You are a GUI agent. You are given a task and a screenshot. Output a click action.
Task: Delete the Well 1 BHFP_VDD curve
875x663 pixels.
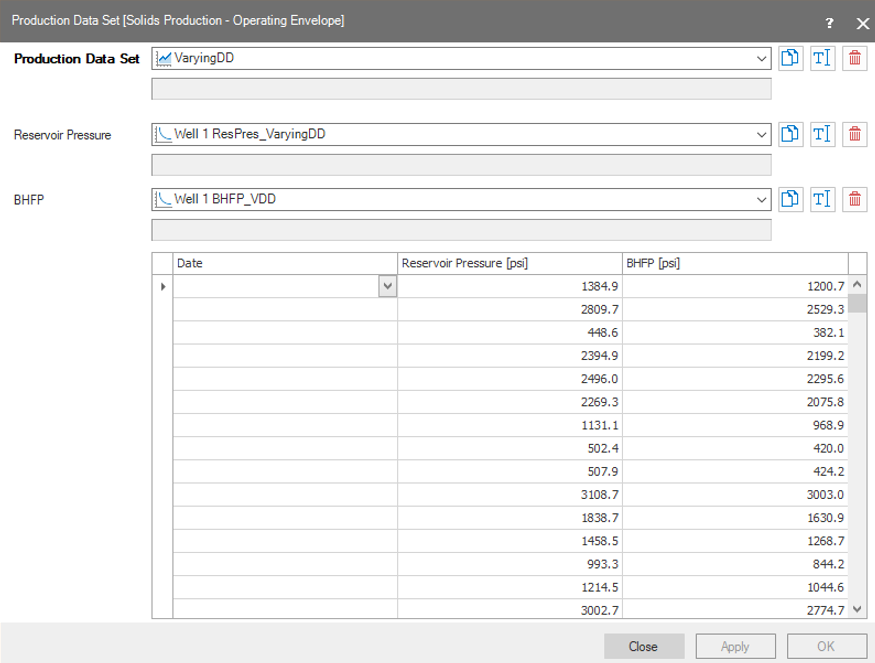click(x=855, y=200)
